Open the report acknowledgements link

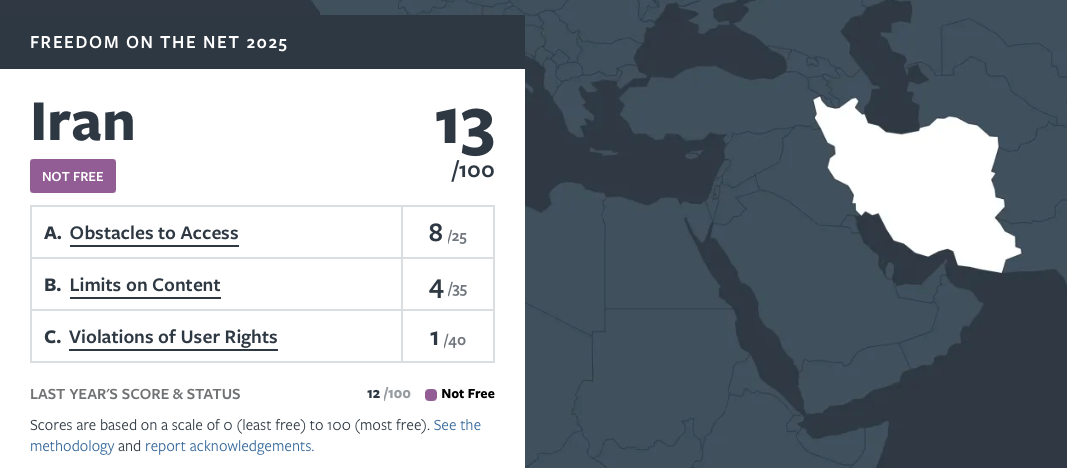(229, 446)
